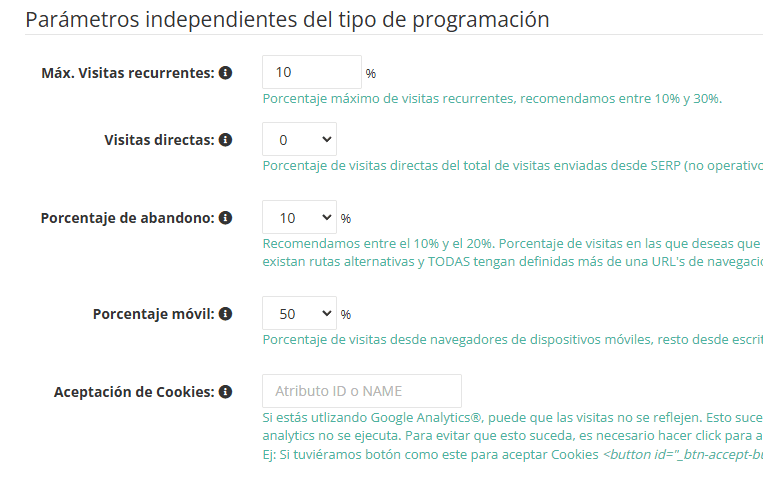Click info icon beside Aceptación de Cookies
763x478 pixels.
tap(226, 392)
